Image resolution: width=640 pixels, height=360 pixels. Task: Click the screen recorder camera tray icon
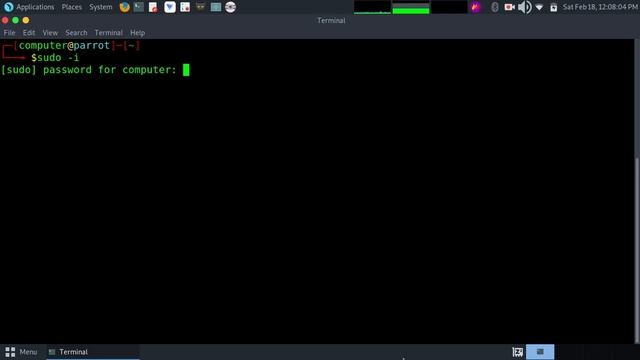pyautogui.click(x=509, y=7)
